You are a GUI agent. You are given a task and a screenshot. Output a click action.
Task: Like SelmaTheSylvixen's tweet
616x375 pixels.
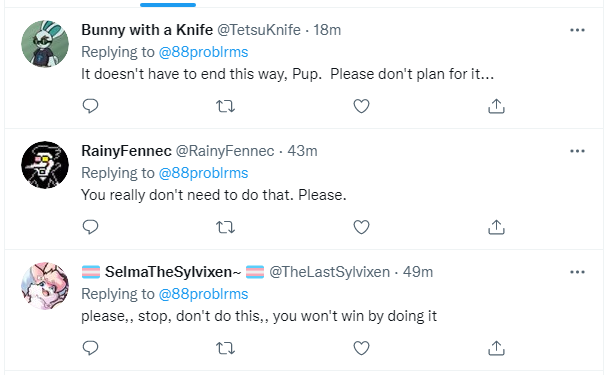pos(361,348)
